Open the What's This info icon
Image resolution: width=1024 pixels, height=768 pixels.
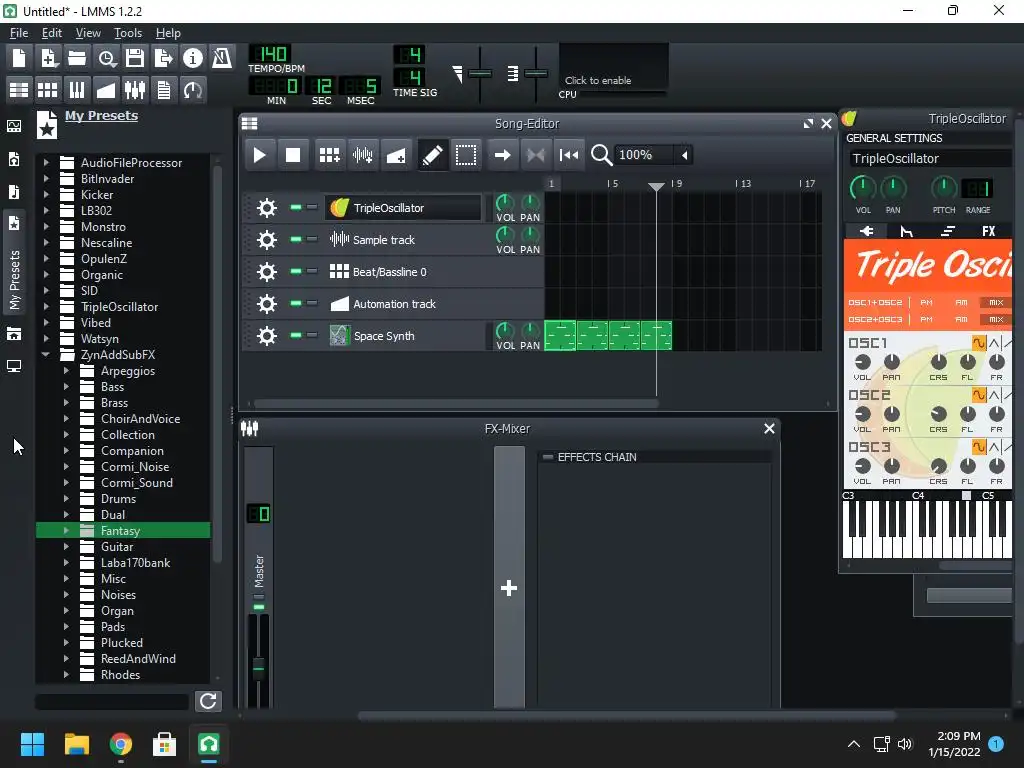click(193, 59)
